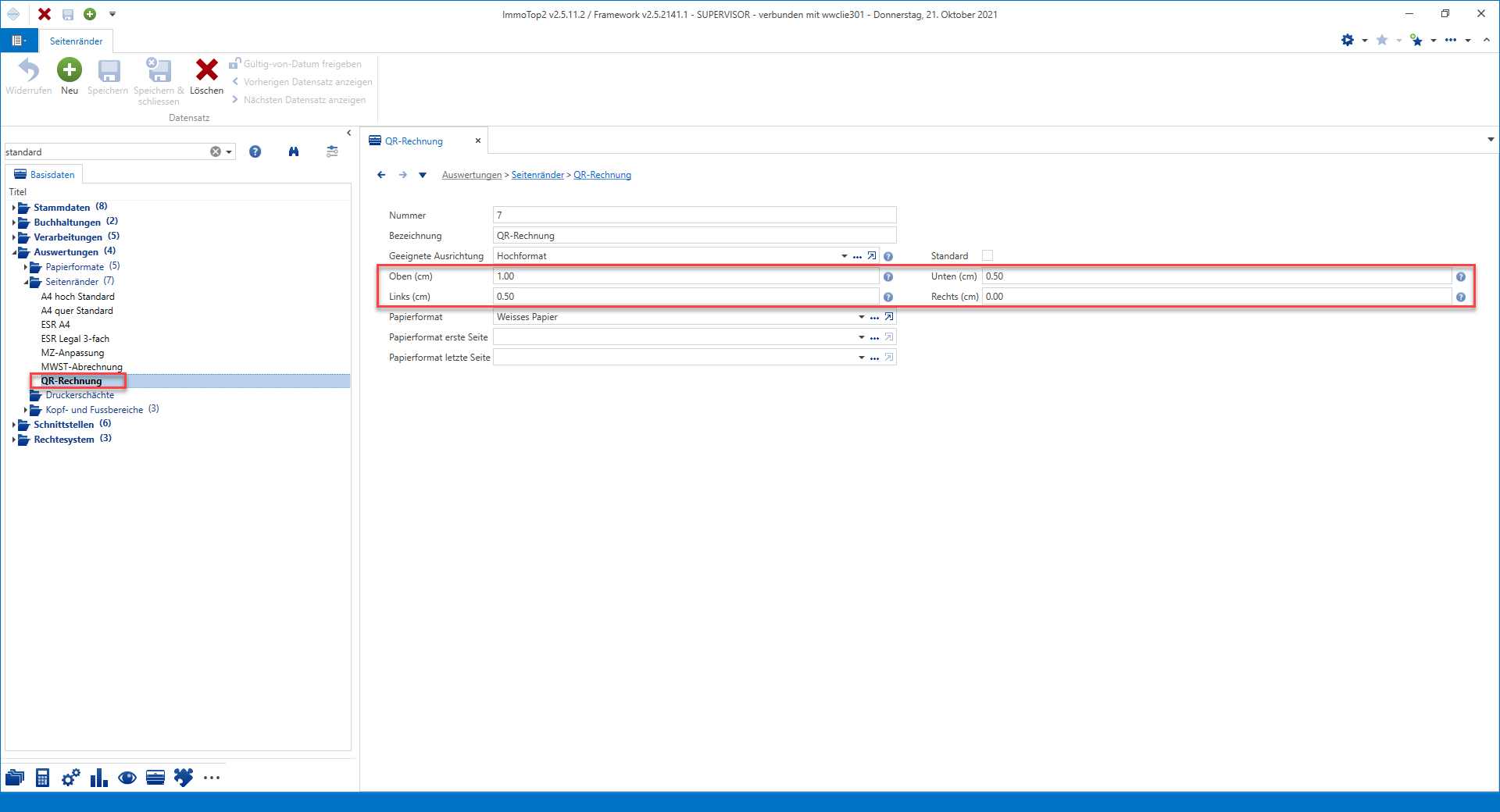Select MWST-Abrechnung tree item
This screenshot has width=1500, height=812.
click(x=82, y=367)
